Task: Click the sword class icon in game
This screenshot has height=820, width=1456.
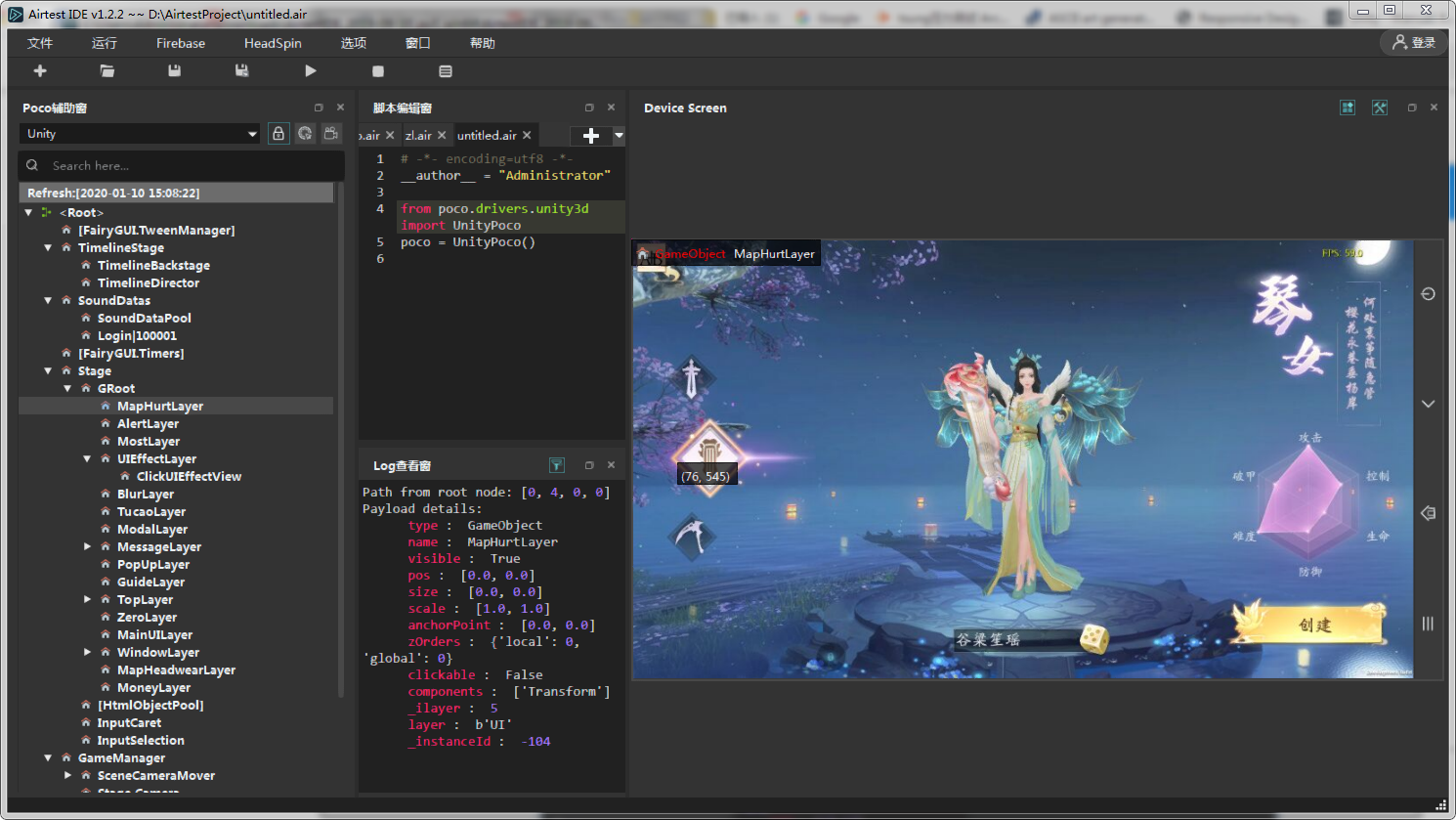Action: (x=692, y=377)
